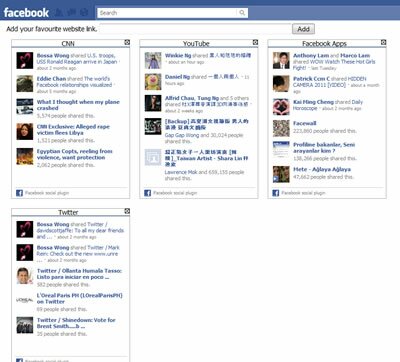400x362 pixels.
Task: Click the L'Oreal Paris logo thumbnail
Action: (25, 300)
